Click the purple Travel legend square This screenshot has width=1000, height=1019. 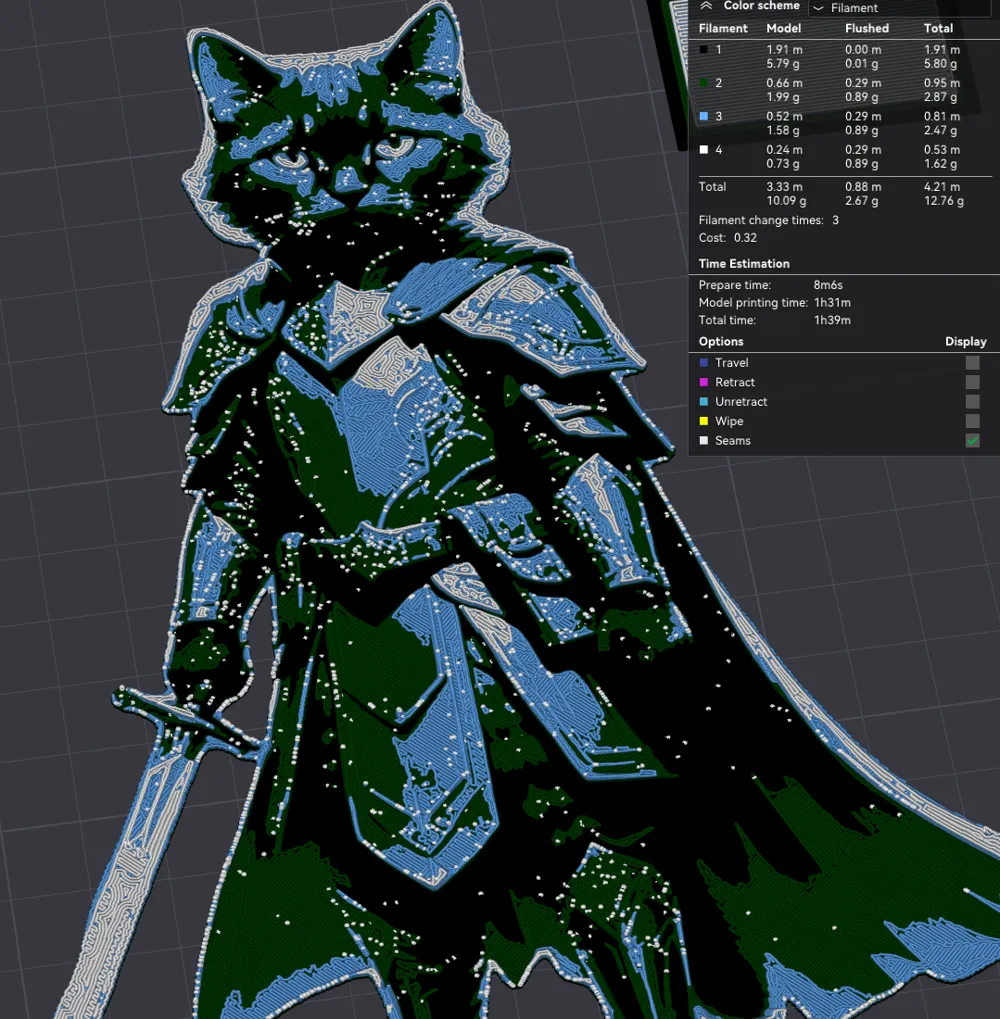tap(703, 362)
